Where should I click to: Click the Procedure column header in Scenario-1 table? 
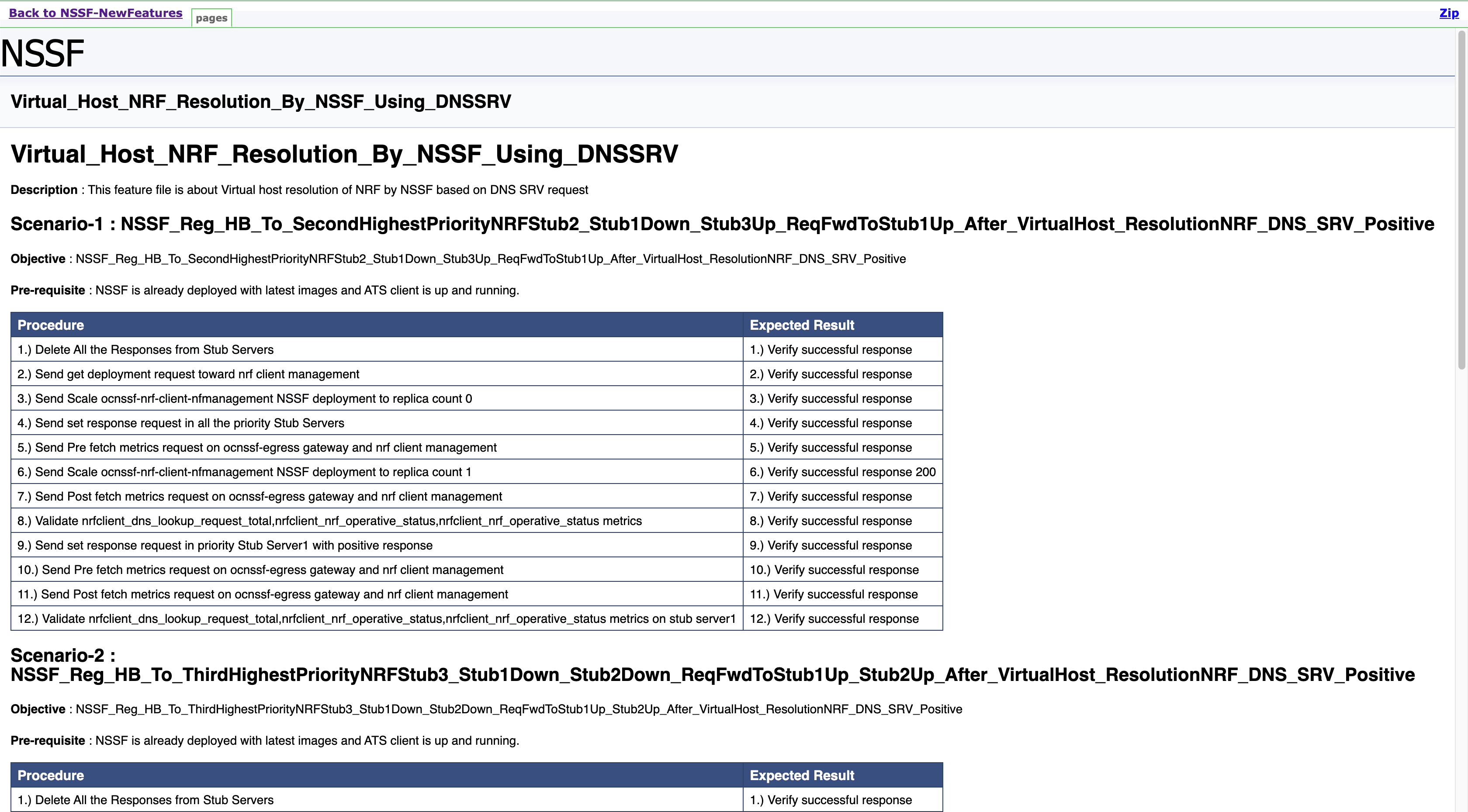[x=51, y=325]
